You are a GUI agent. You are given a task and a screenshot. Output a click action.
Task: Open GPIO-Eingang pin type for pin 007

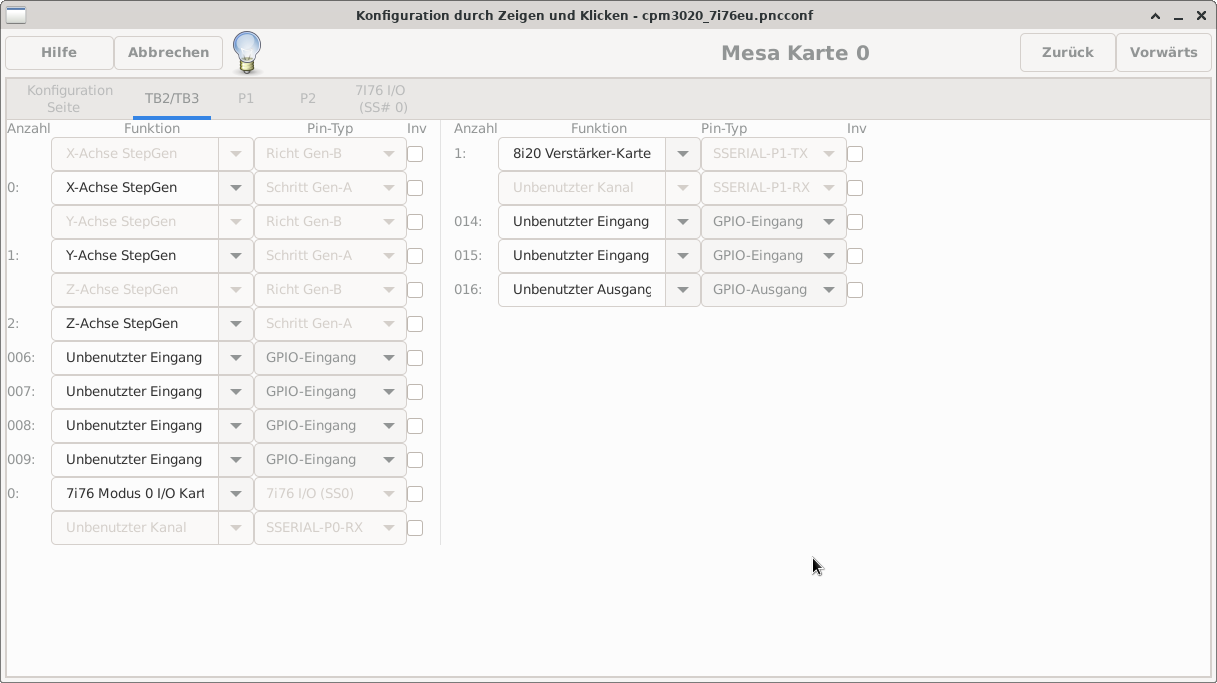[x=389, y=392]
